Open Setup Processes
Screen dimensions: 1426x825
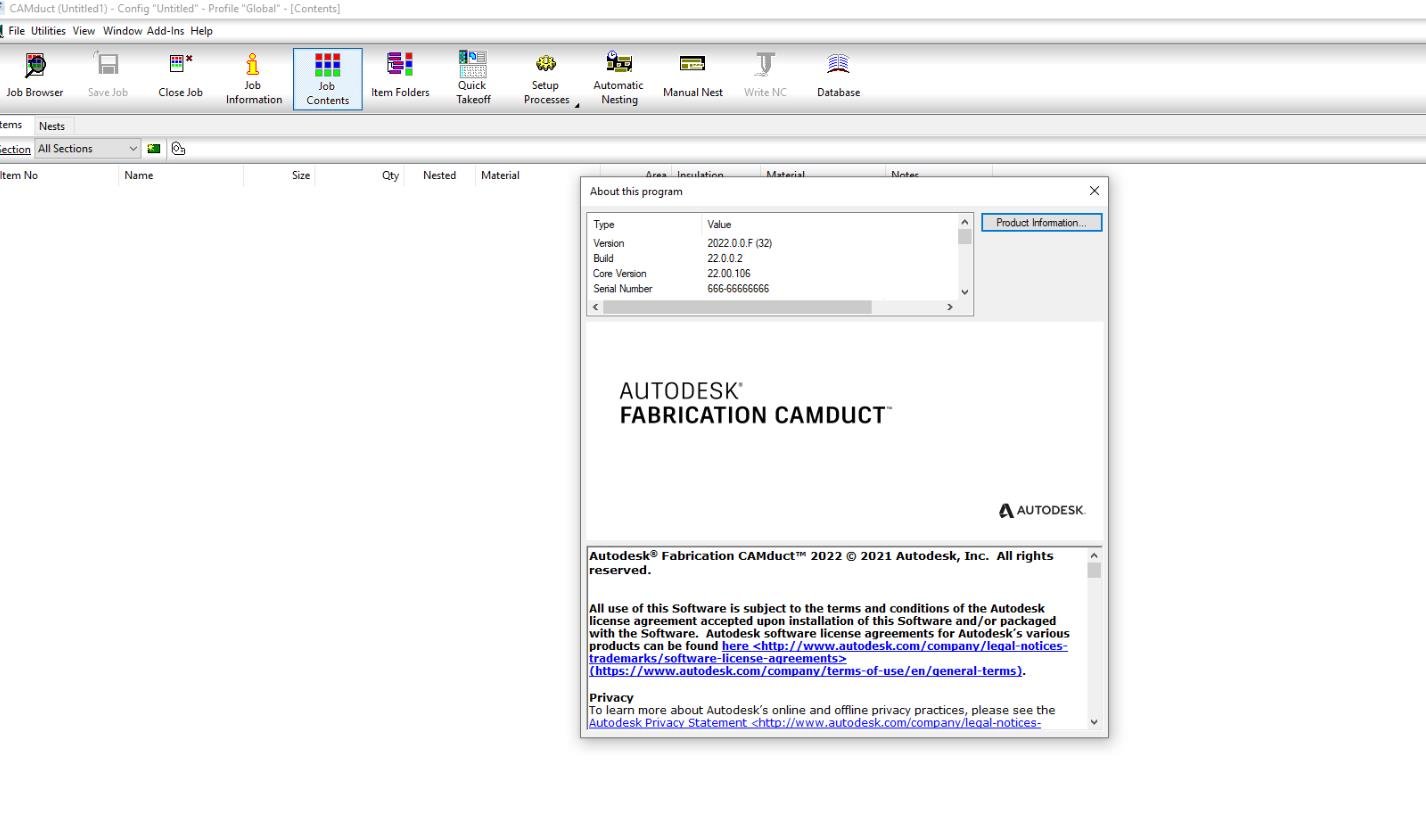pyautogui.click(x=546, y=78)
